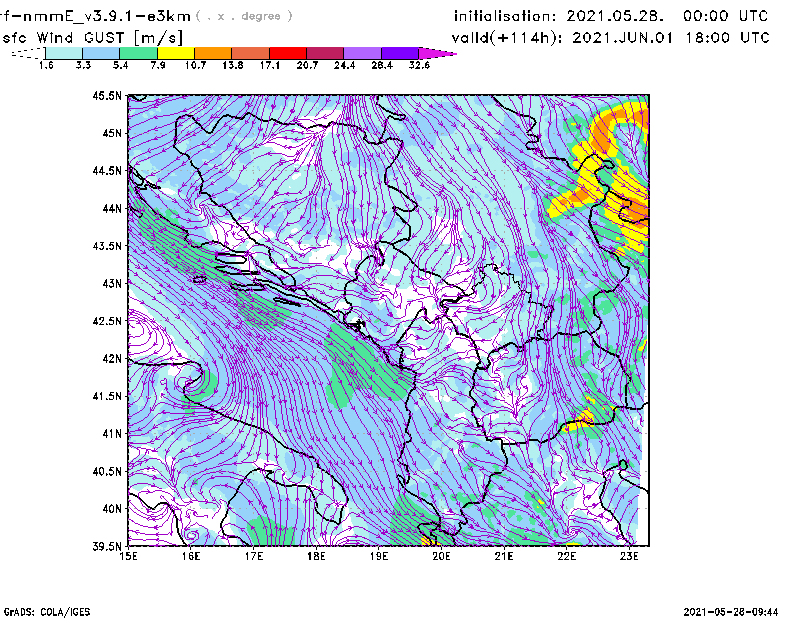Click the legend value 5.4
Screen dimensions: 800x618
coord(120,65)
